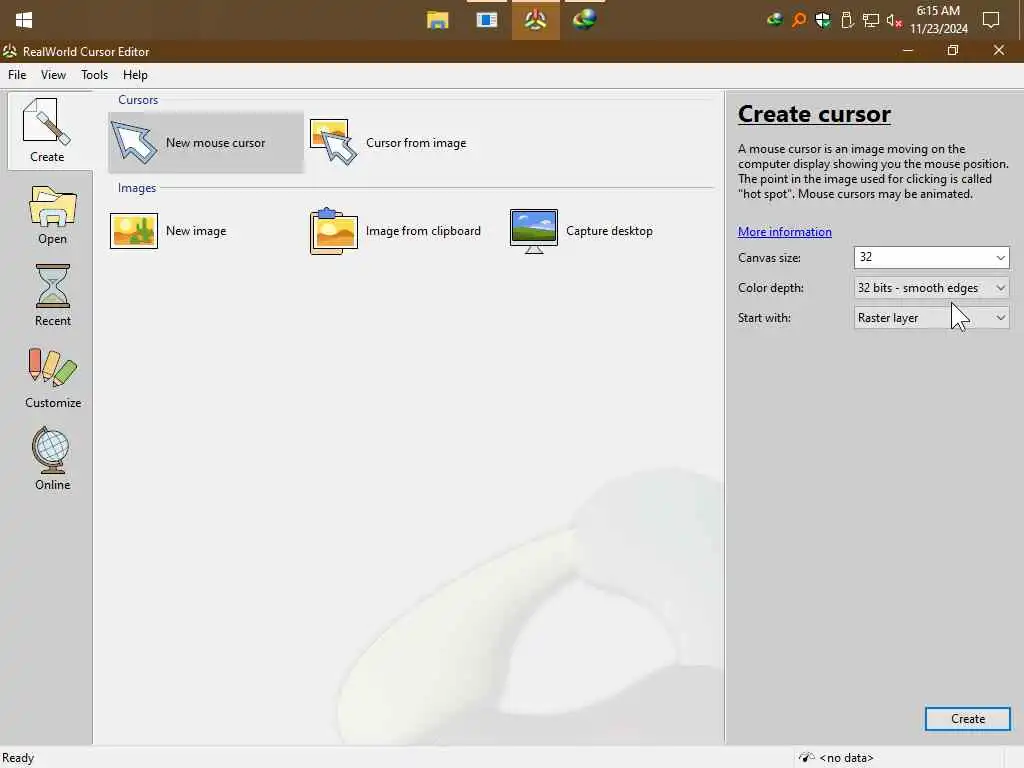Screen dimensions: 1024x768
Task: Open the View menu
Action: pos(53,75)
